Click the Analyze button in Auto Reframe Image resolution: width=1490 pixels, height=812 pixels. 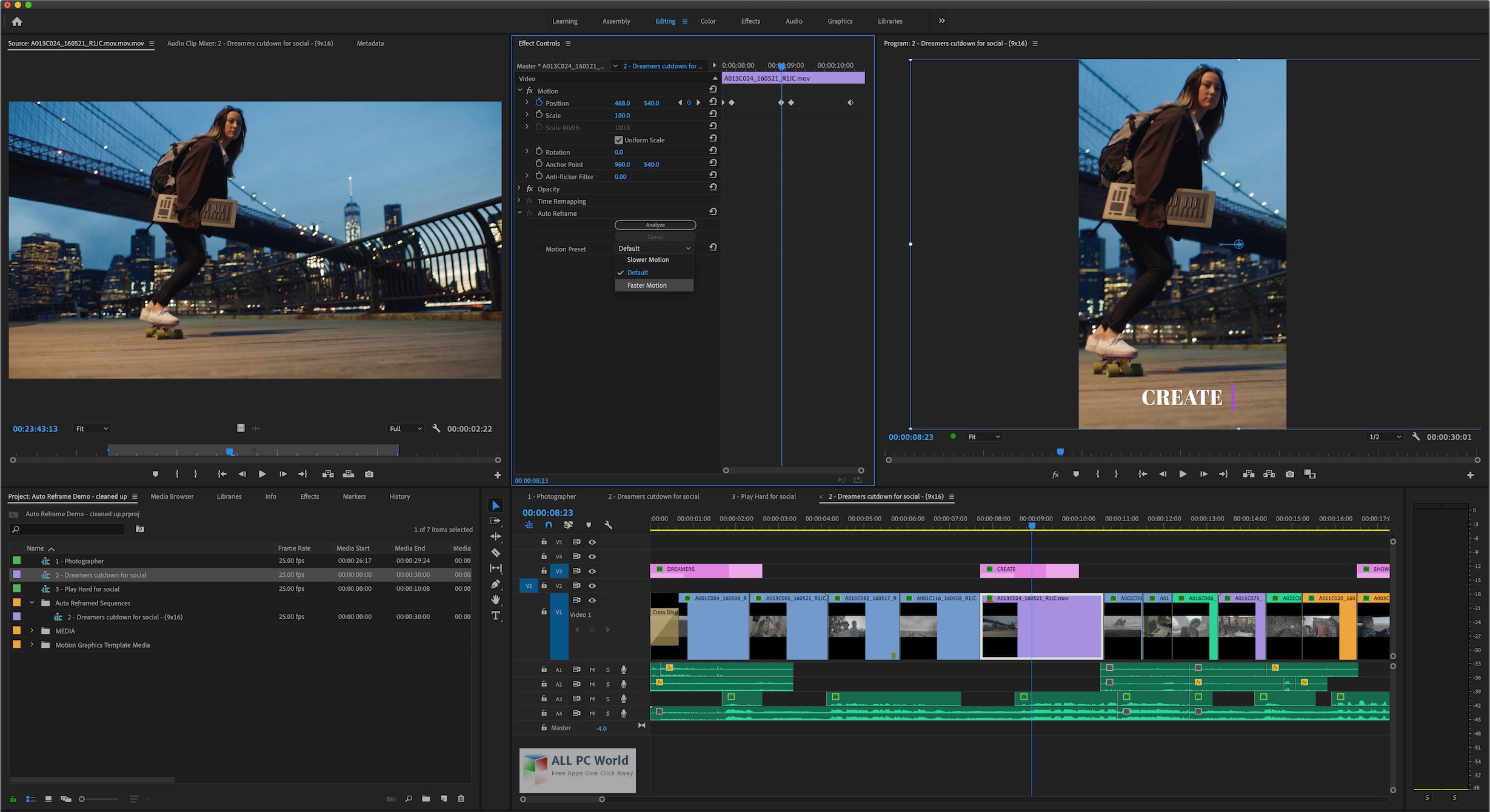655,225
